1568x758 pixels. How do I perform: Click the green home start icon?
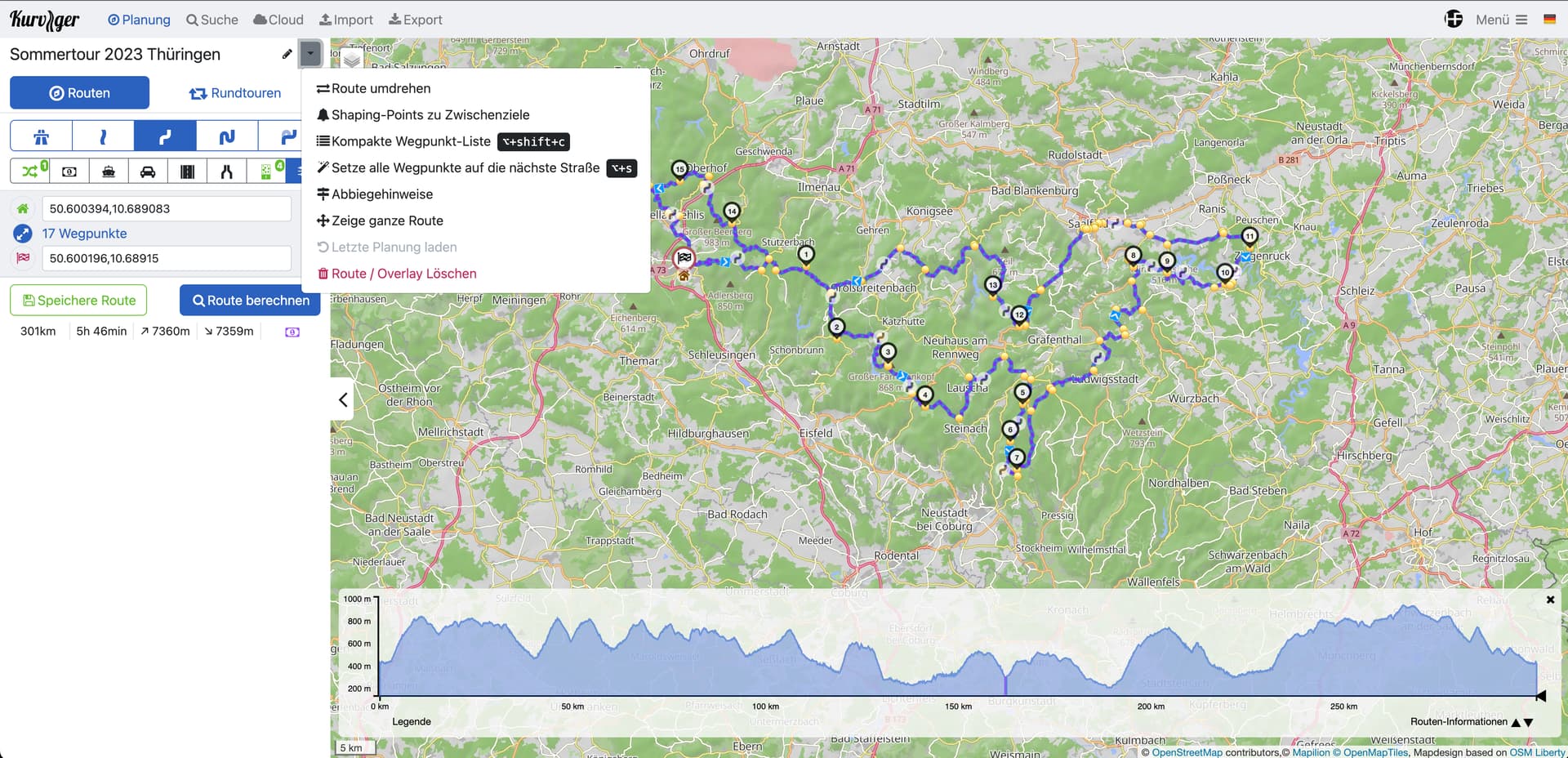coord(23,209)
